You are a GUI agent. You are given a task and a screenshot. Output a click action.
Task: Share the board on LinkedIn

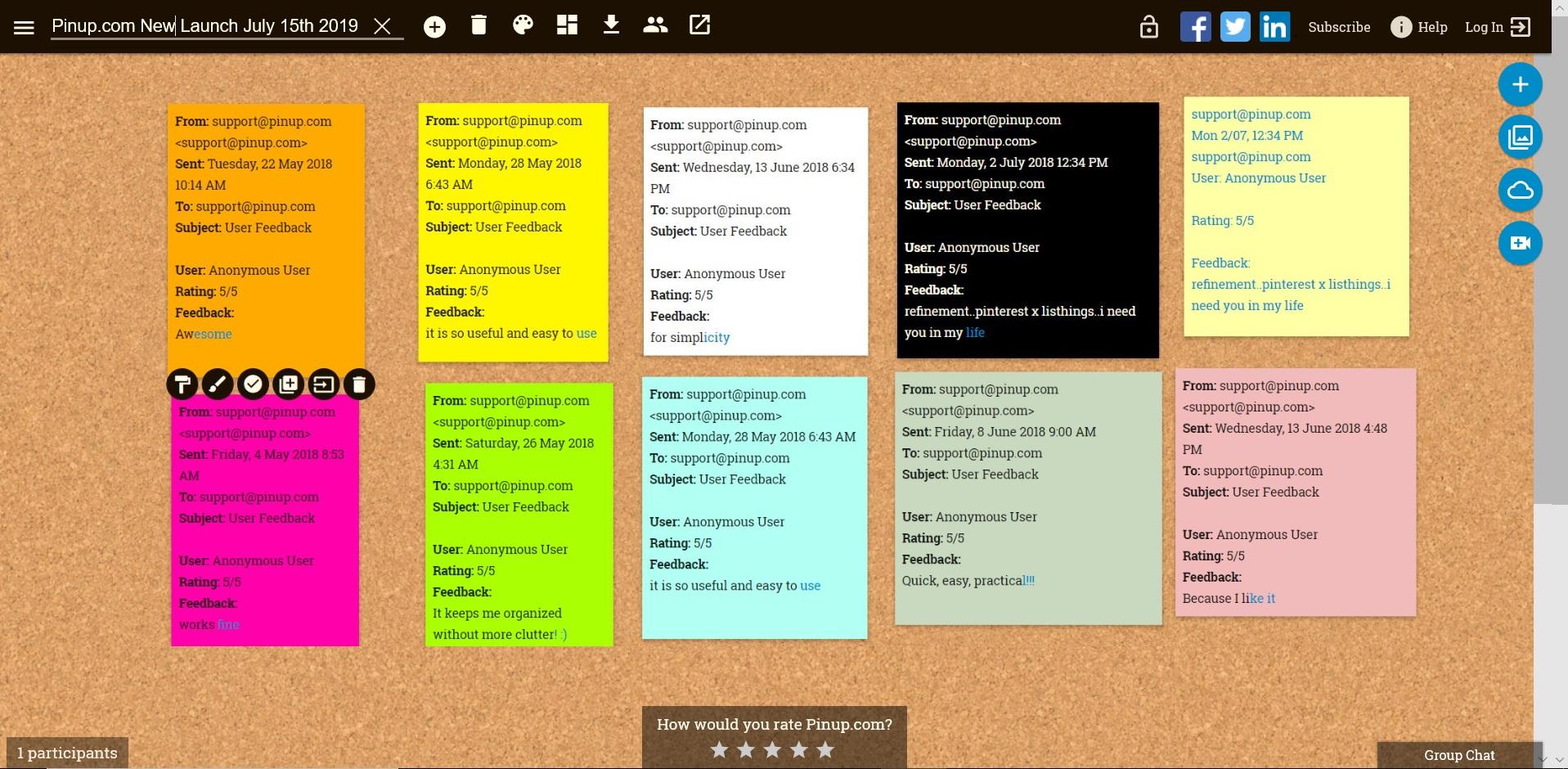coord(1275,27)
